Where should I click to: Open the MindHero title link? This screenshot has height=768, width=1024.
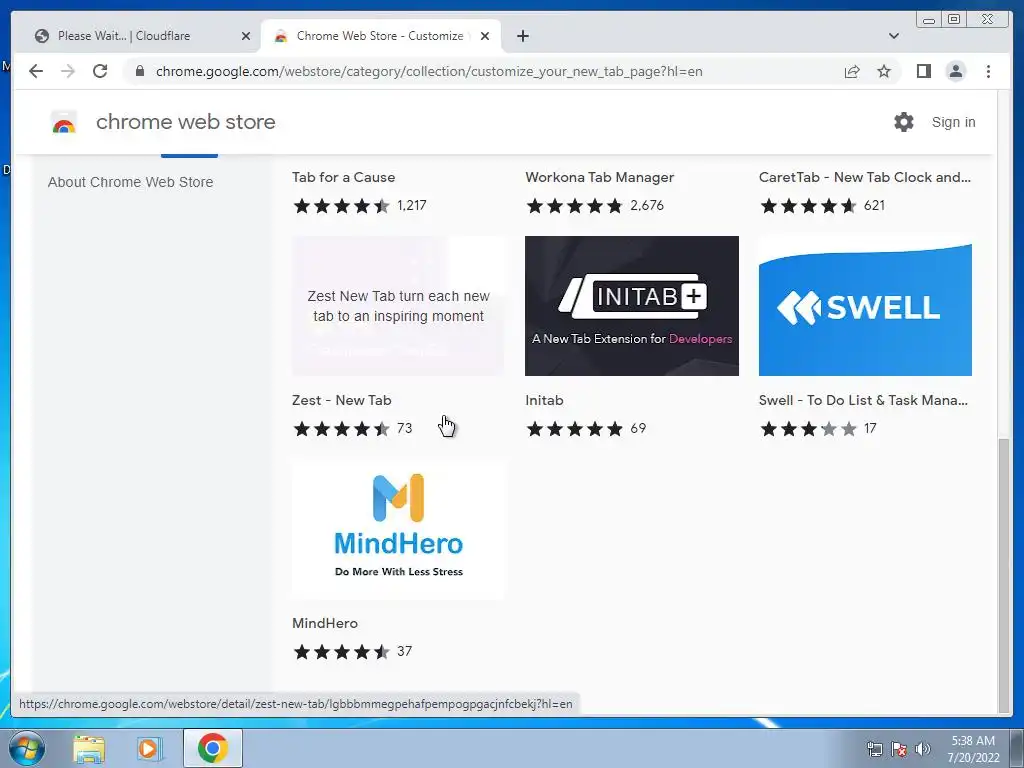pos(325,623)
